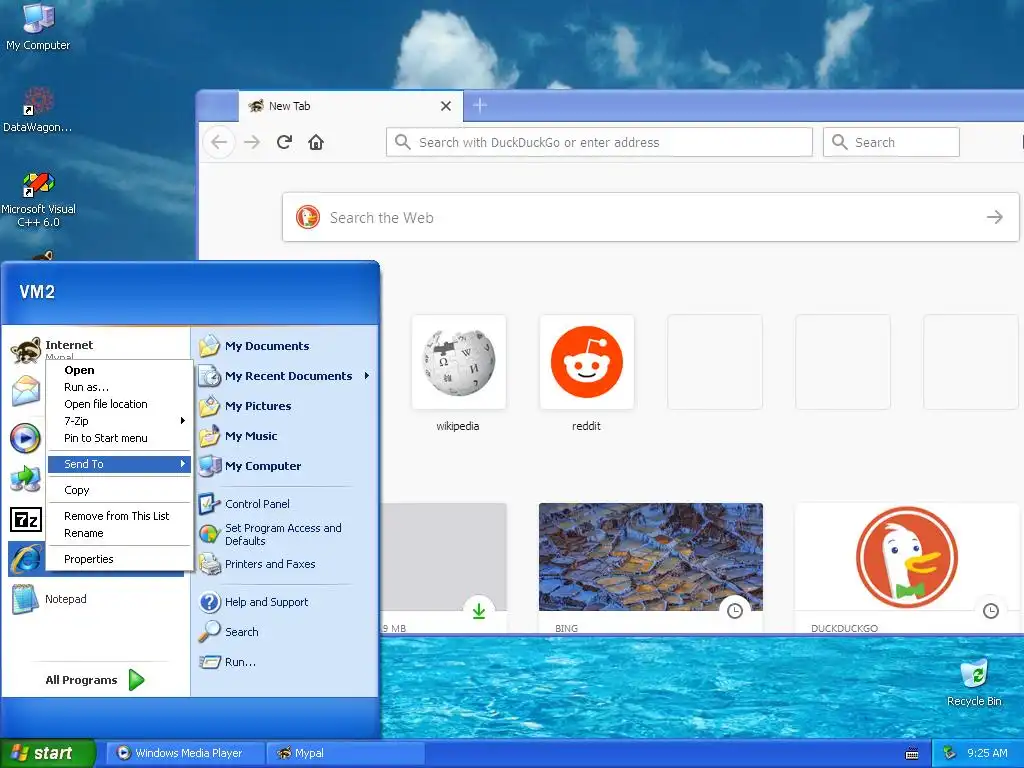1024x768 pixels.
Task: Switch to Mypal taskbar button
Action: point(345,753)
